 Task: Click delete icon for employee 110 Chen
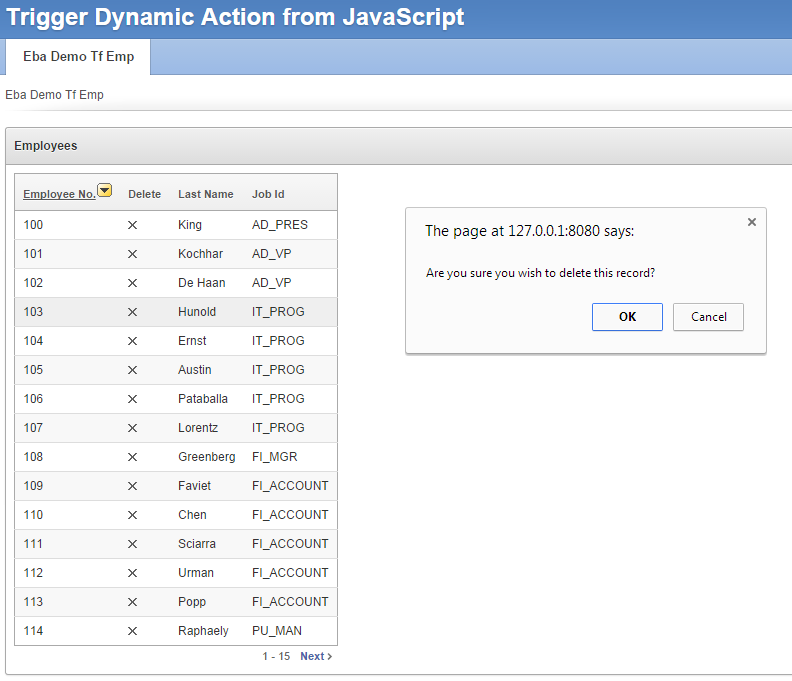click(132, 515)
